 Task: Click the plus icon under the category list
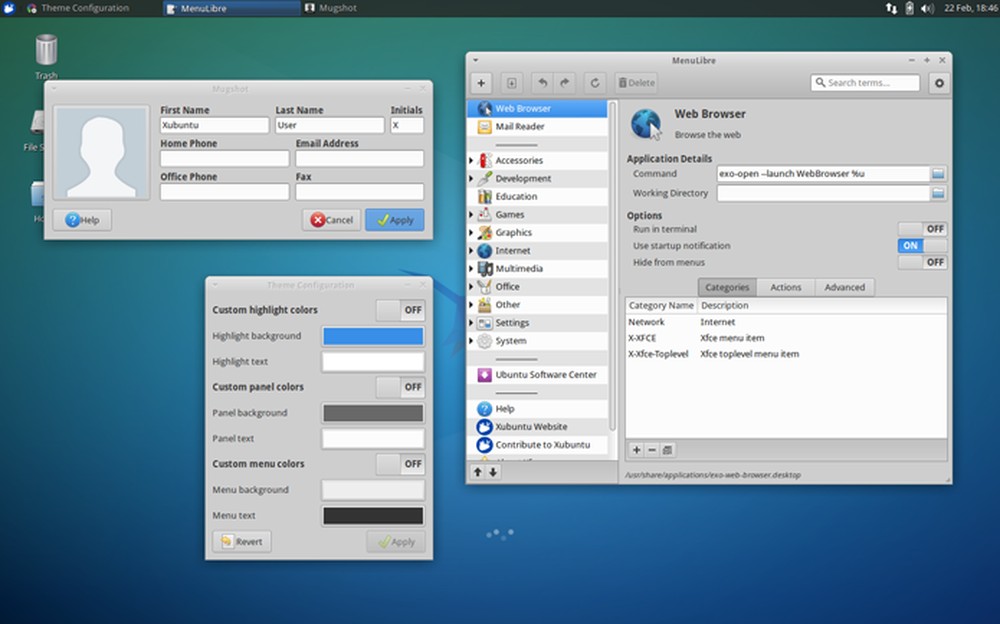click(x=636, y=450)
